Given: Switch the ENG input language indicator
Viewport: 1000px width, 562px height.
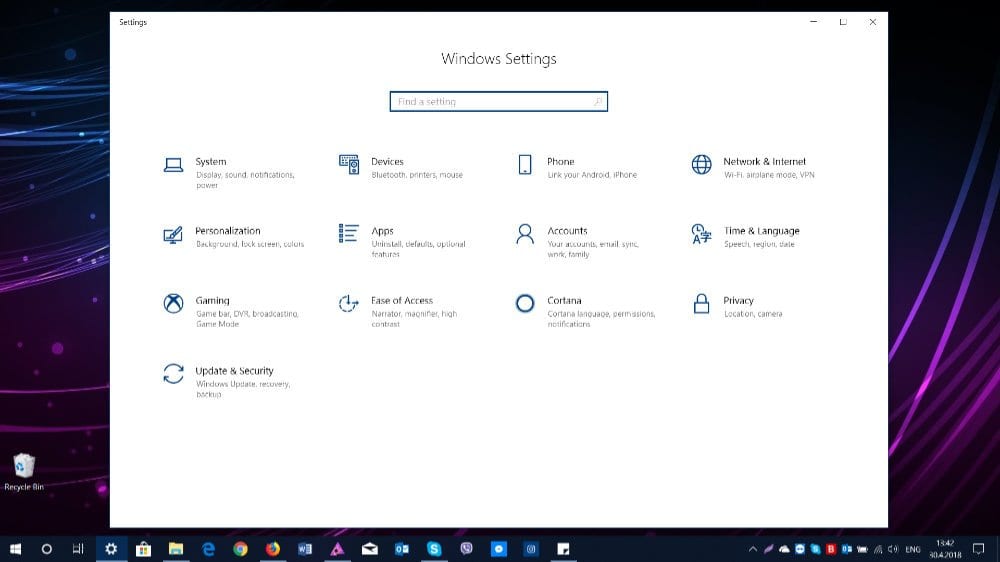Looking at the screenshot, I should click(913, 549).
